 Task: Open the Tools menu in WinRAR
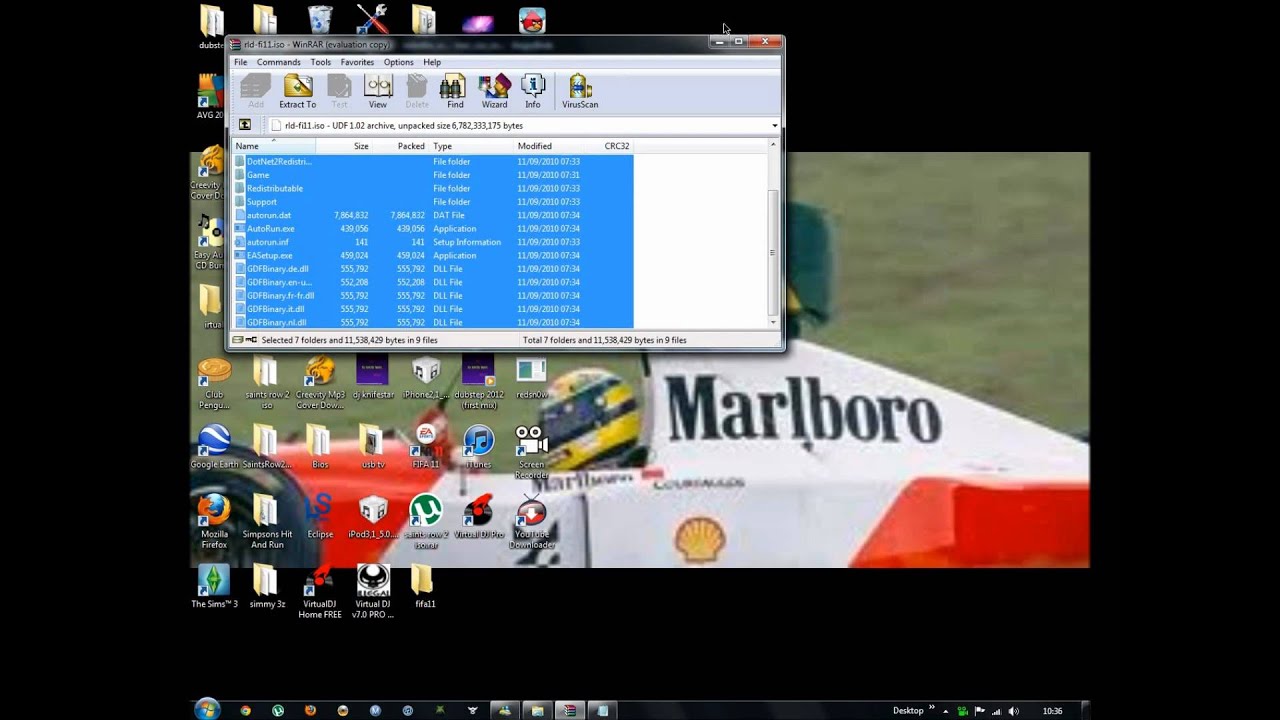click(x=320, y=62)
